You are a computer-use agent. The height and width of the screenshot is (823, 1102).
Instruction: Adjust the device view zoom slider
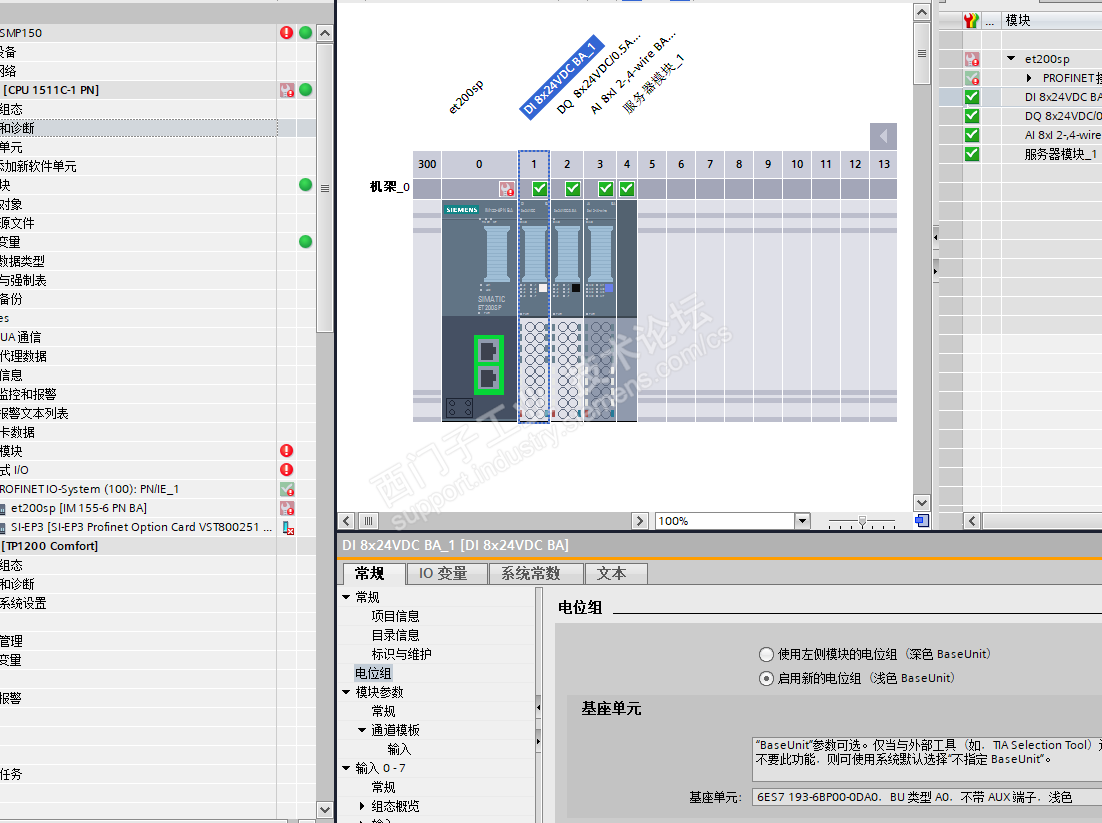pyautogui.click(x=862, y=521)
